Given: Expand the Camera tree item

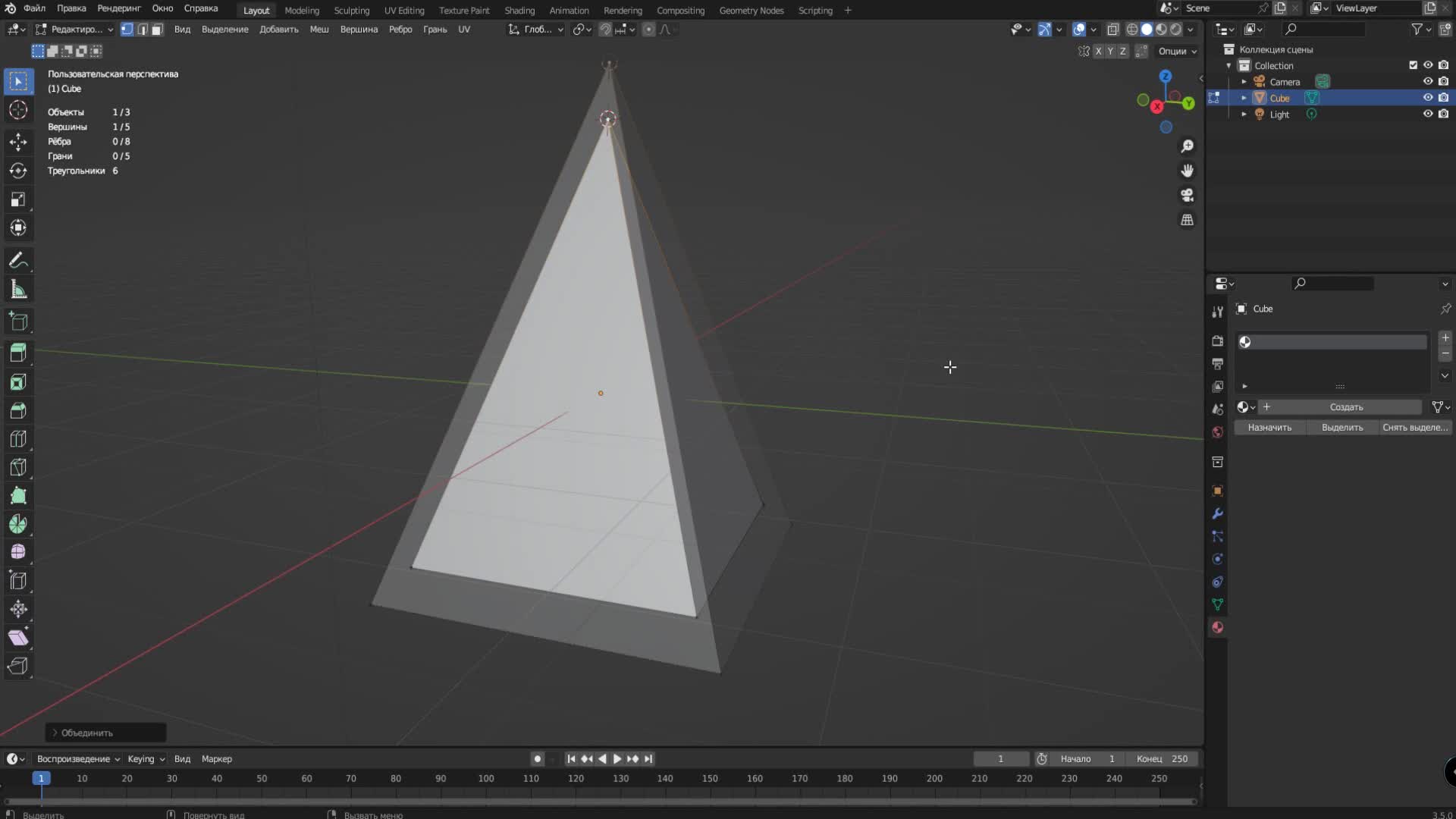Looking at the screenshot, I should (x=1244, y=81).
